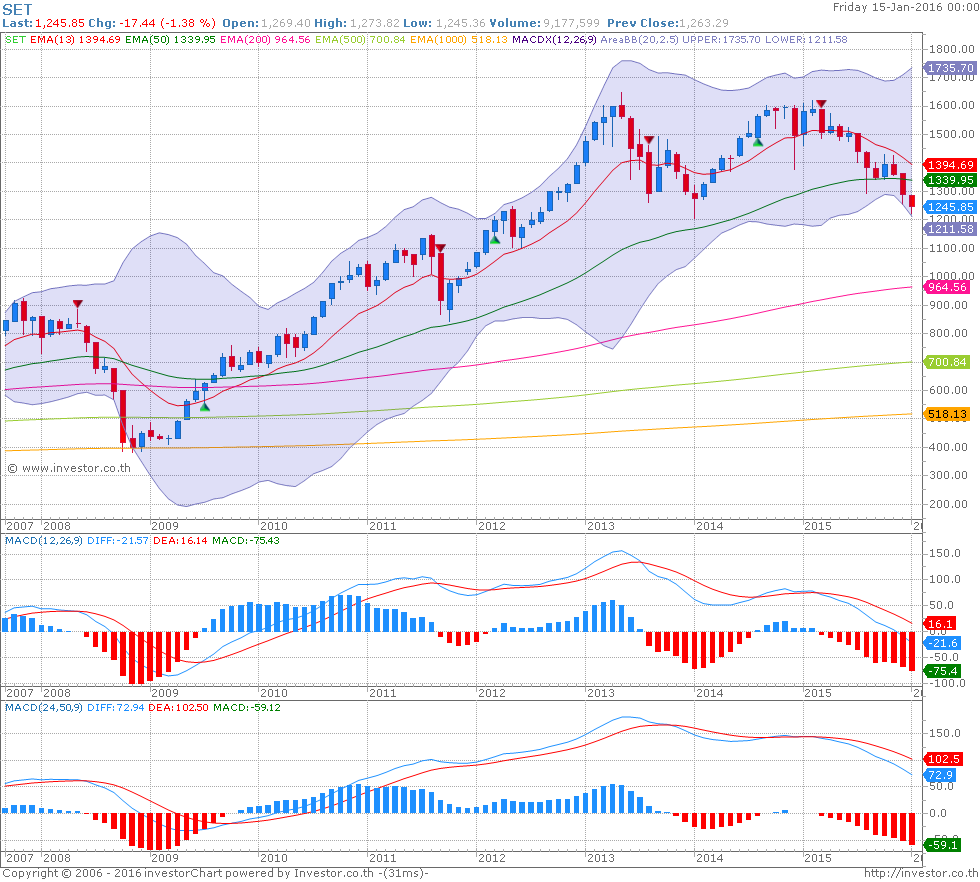Viewport: 980px width, 882px height.
Task: Click the green buy triangle marker in 2009
Action: coord(204,407)
